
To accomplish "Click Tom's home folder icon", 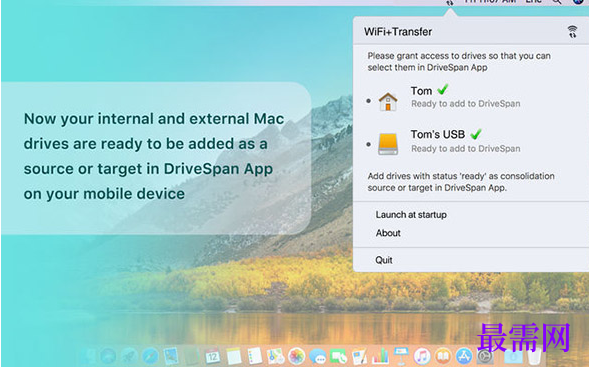I will (x=388, y=101).
